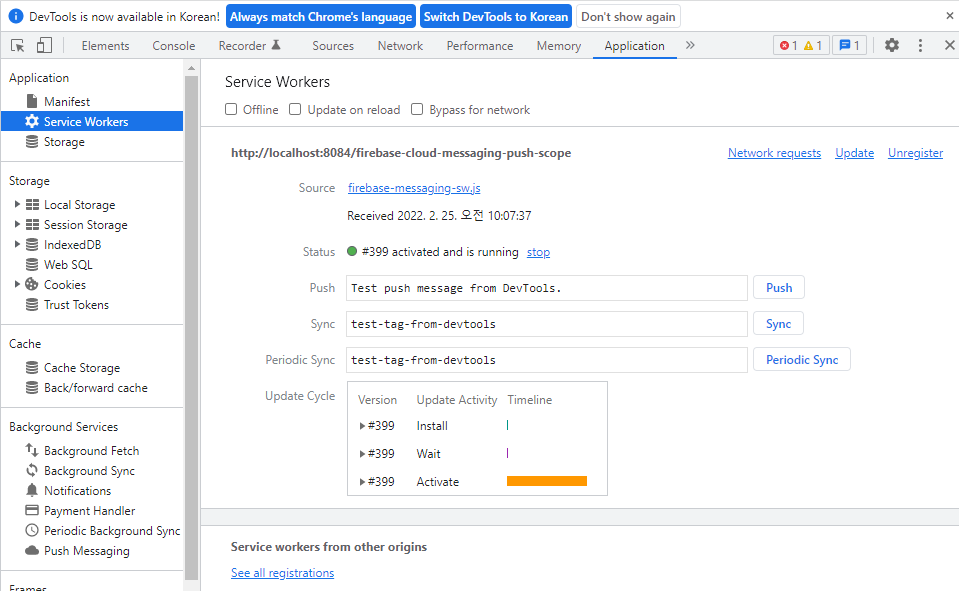Click the error count badge
Viewport: 959px width, 591px height.
click(788, 45)
